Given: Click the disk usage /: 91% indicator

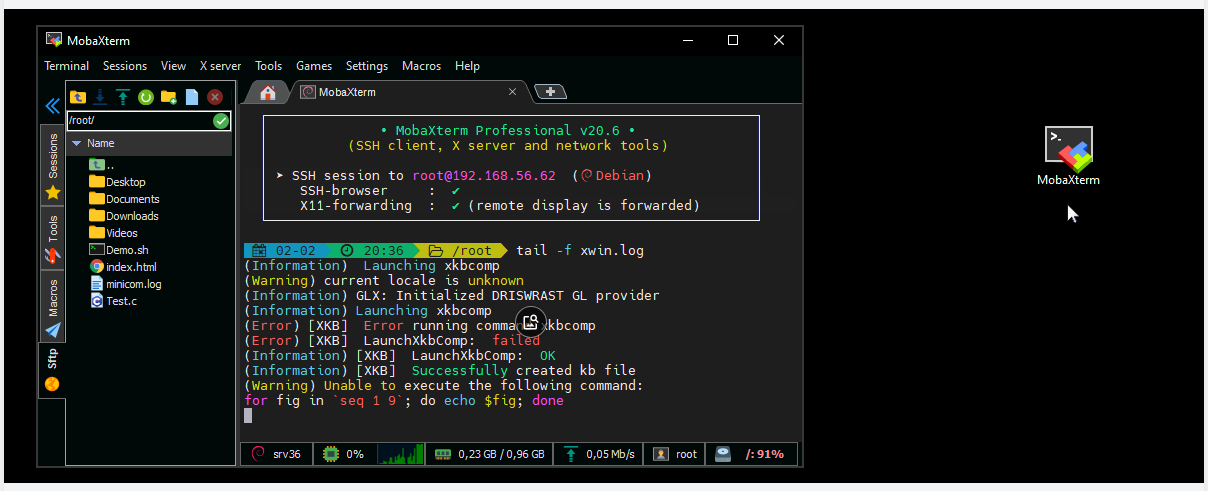Looking at the screenshot, I should coord(752,454).
